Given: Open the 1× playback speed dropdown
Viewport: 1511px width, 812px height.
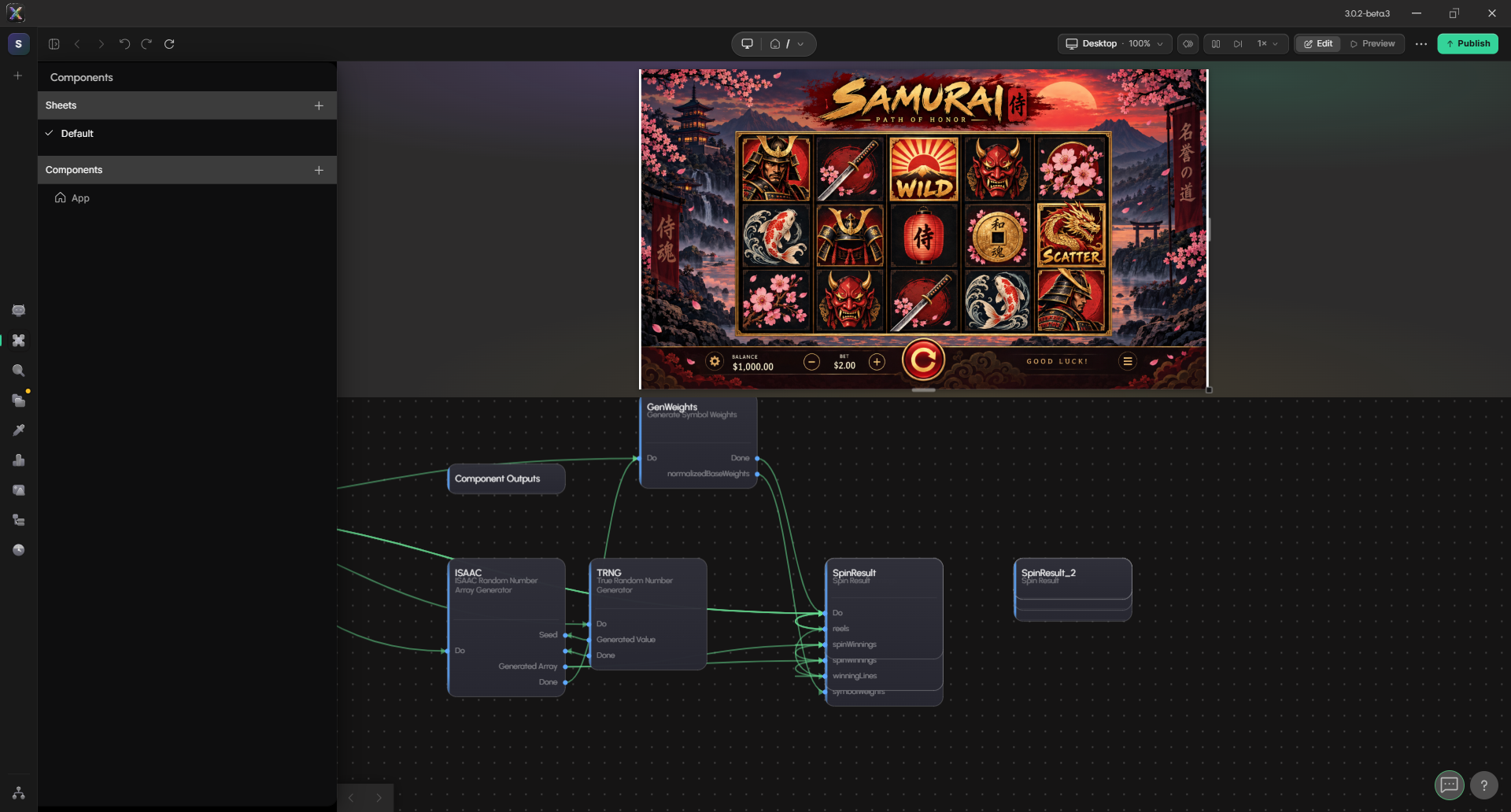Looking at the screenshot, I should click(1267, 44).
